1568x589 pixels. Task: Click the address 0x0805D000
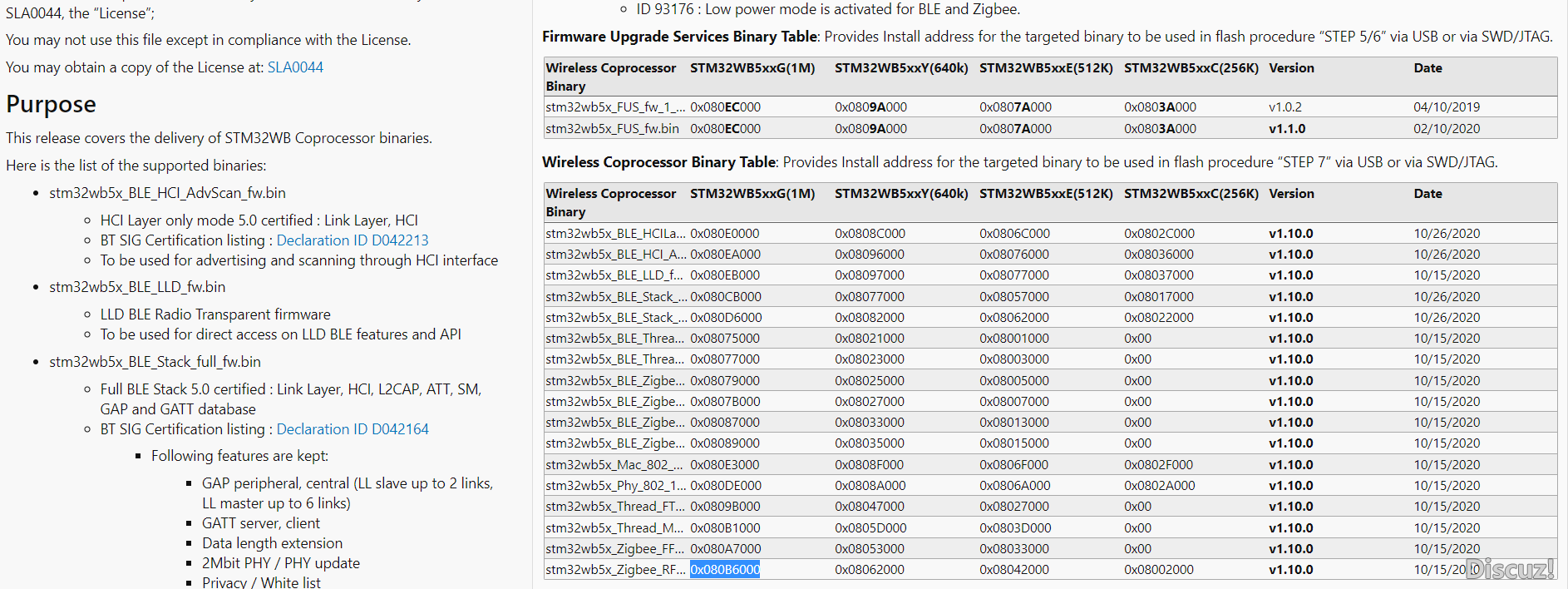871,528
